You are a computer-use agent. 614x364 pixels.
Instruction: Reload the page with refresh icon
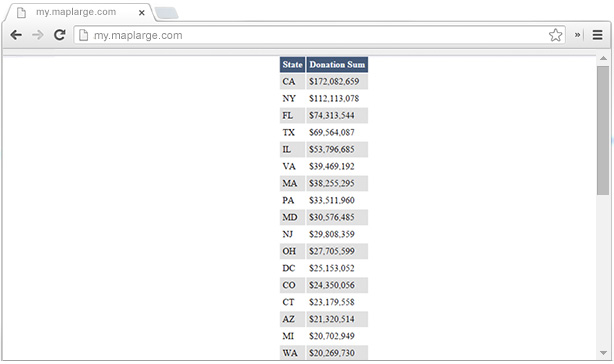pyautogui.click(x=60, y=35)
